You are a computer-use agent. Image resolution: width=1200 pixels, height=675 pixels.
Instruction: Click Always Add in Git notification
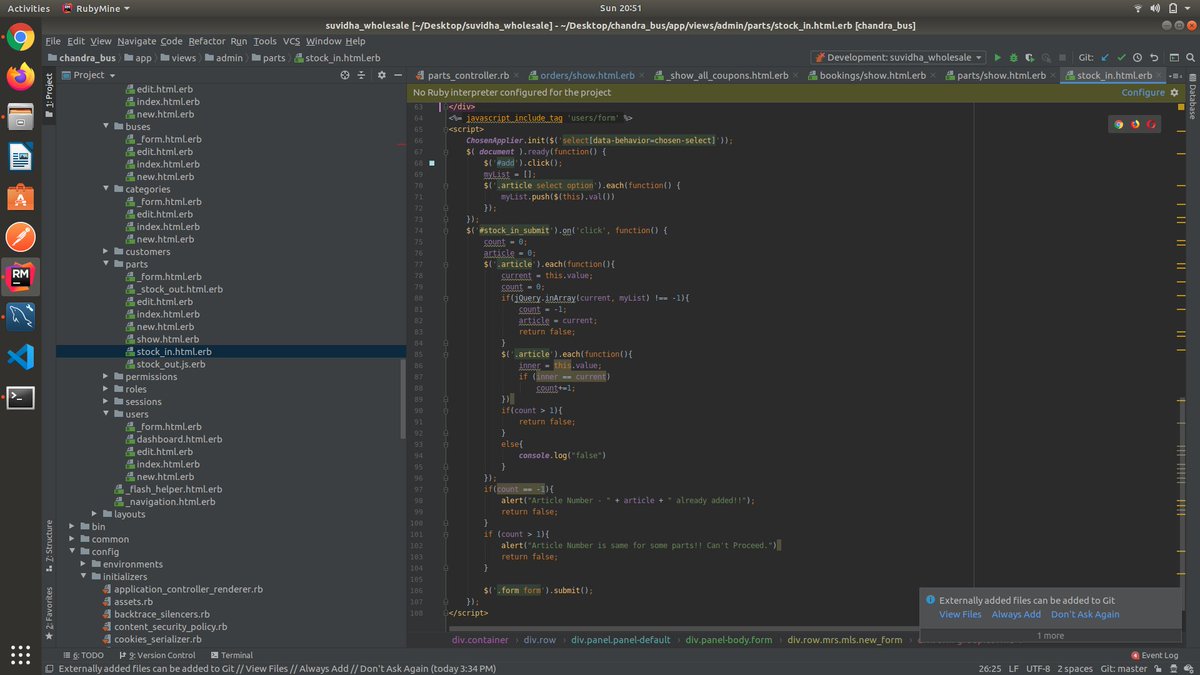[1016, 614]
